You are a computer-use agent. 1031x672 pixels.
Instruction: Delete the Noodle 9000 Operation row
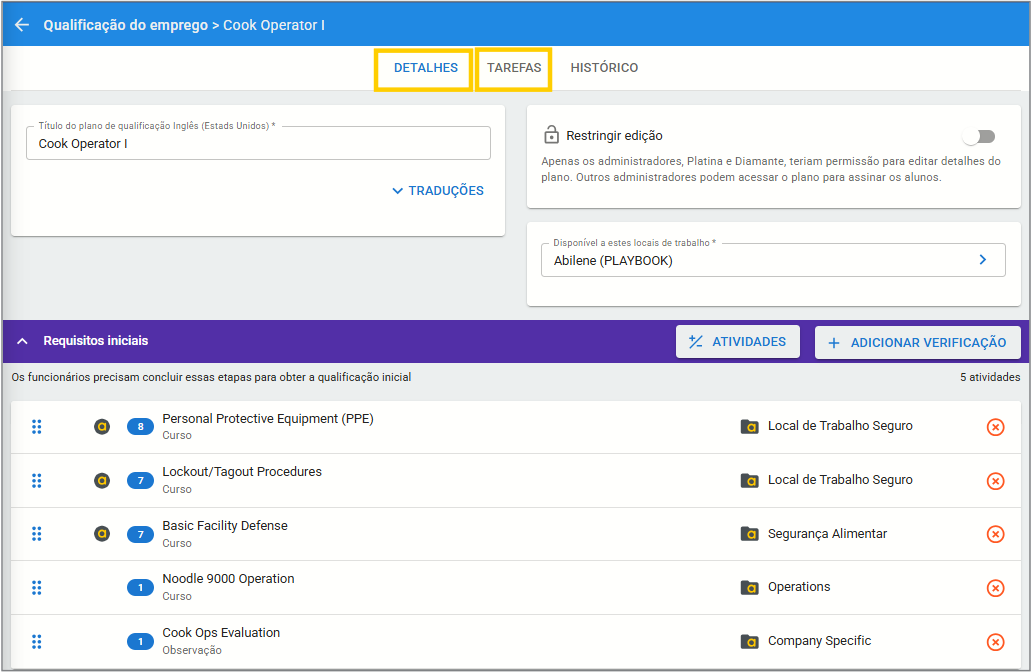[995, 588]
